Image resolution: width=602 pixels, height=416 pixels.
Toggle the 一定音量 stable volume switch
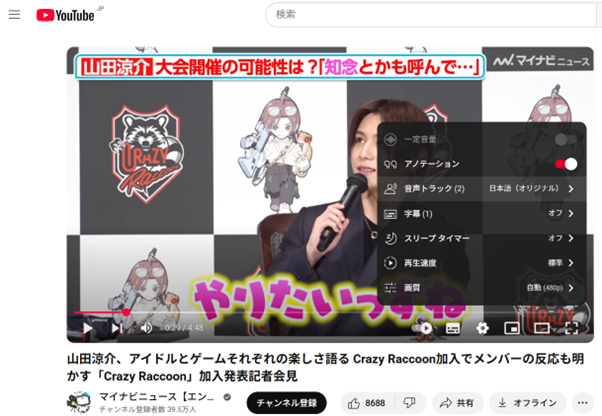pos(566,140)
